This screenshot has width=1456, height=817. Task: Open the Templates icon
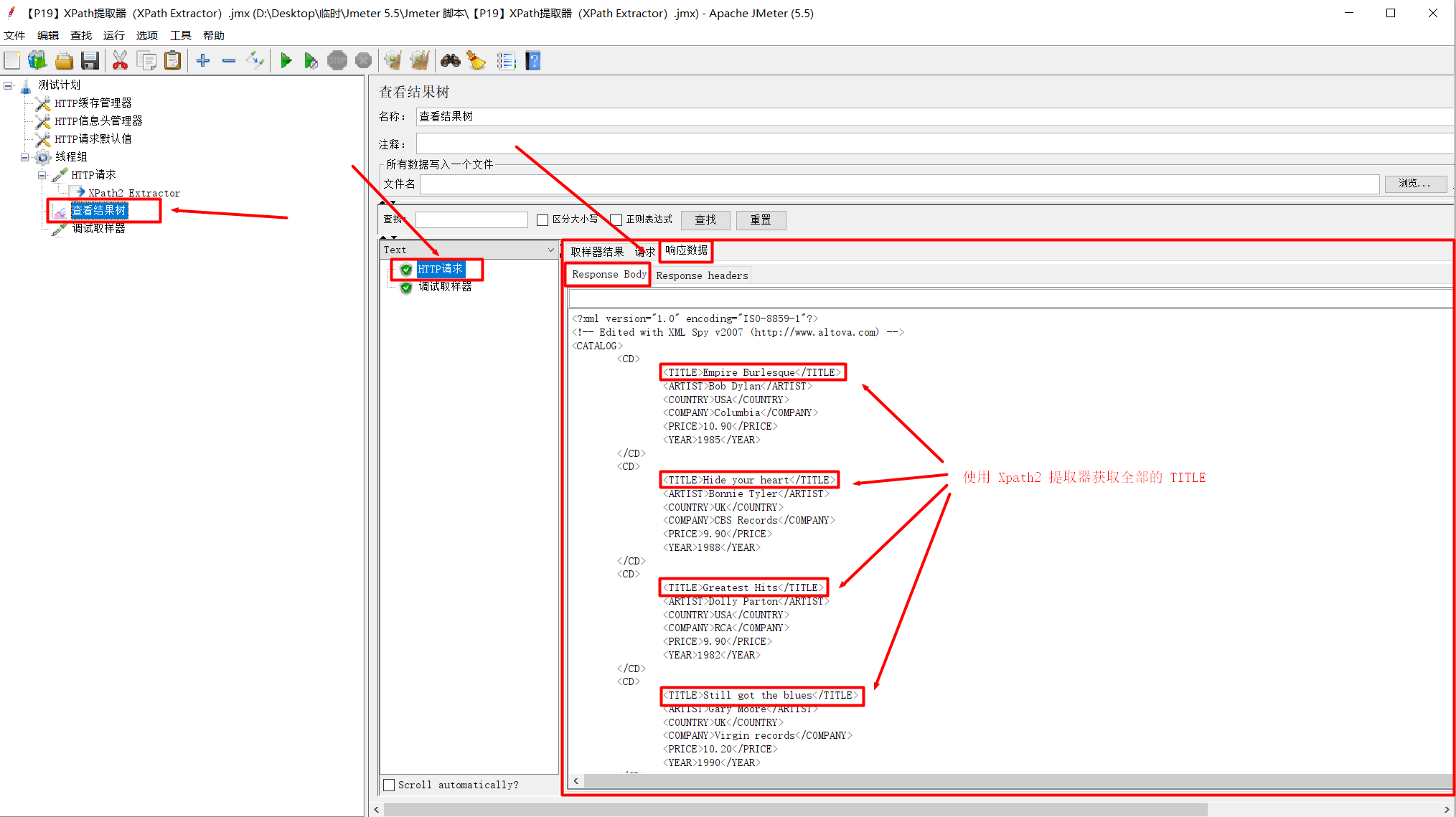click(37, 61)
